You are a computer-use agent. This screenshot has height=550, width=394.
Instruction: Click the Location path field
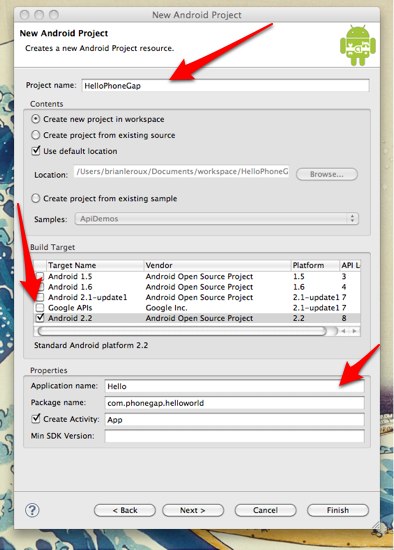(x=182, y=172)
